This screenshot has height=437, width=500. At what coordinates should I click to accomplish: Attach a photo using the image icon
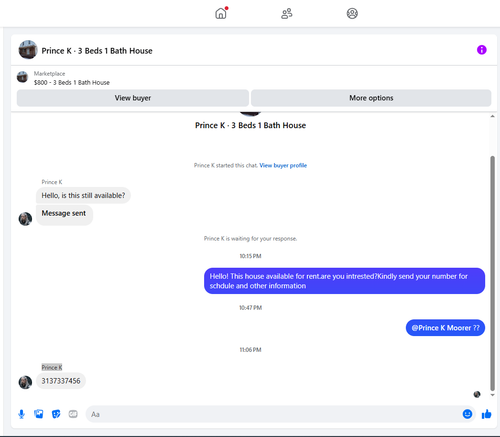click(39, 414)
